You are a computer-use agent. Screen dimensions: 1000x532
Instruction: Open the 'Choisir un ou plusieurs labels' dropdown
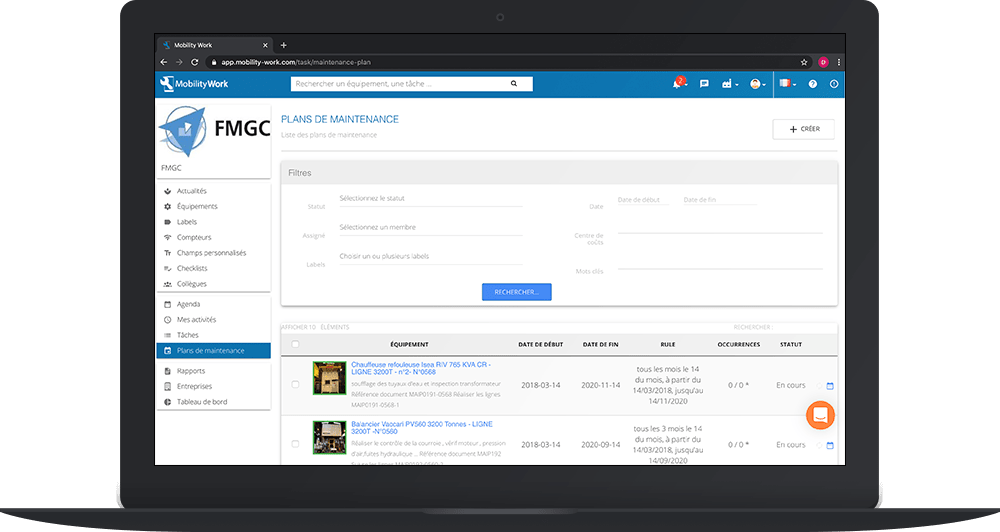[x=430, y=256]
